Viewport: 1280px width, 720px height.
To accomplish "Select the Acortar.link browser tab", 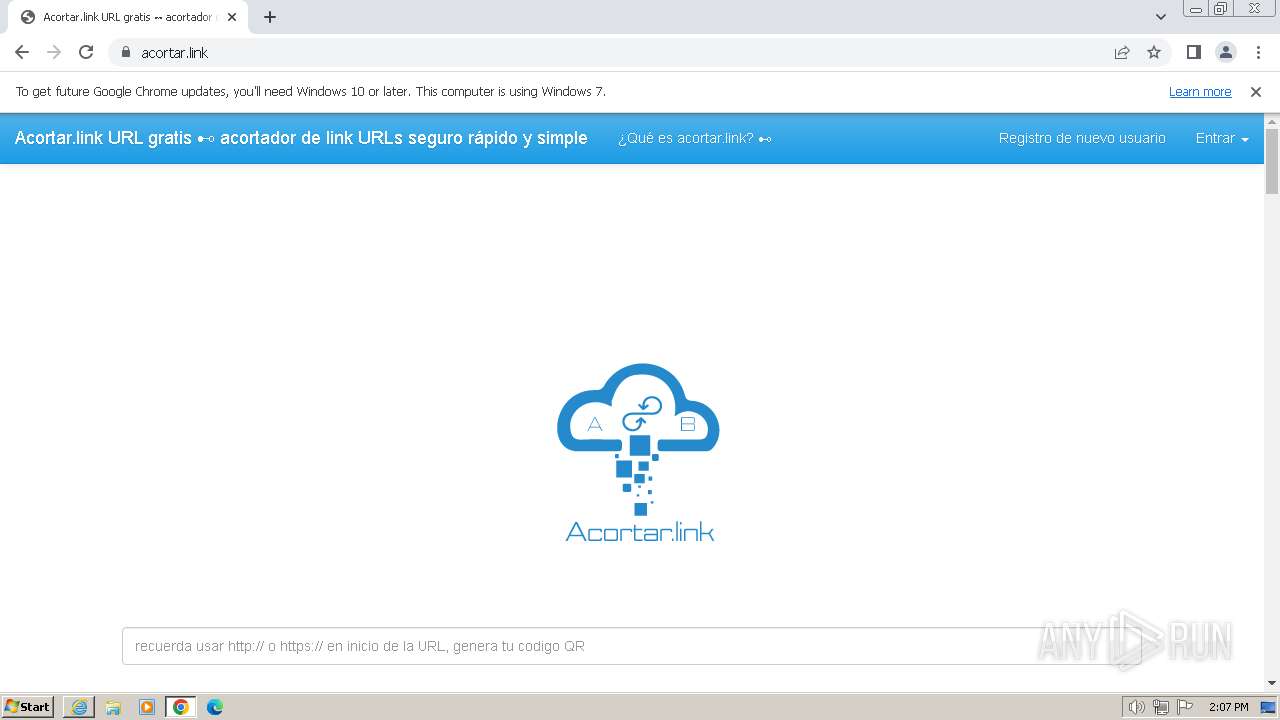I will click(x=127, y=17).
